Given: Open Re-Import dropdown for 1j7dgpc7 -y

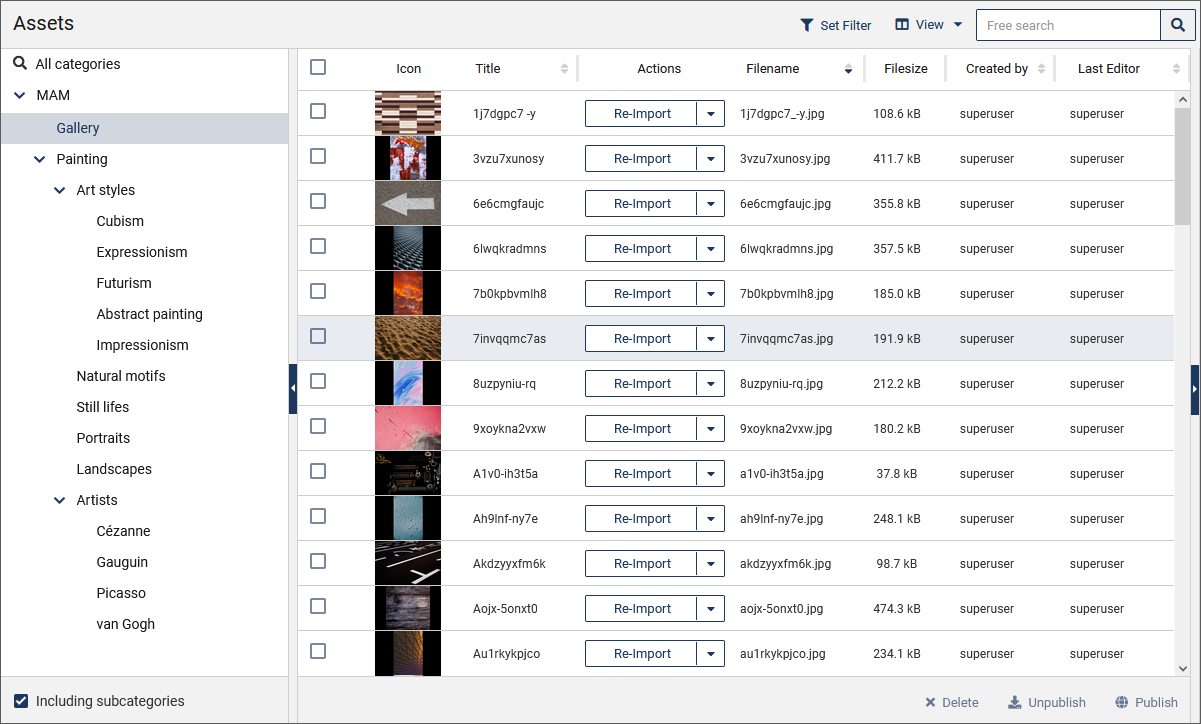Looking at the screenshot, I should [x=711, y=114].
